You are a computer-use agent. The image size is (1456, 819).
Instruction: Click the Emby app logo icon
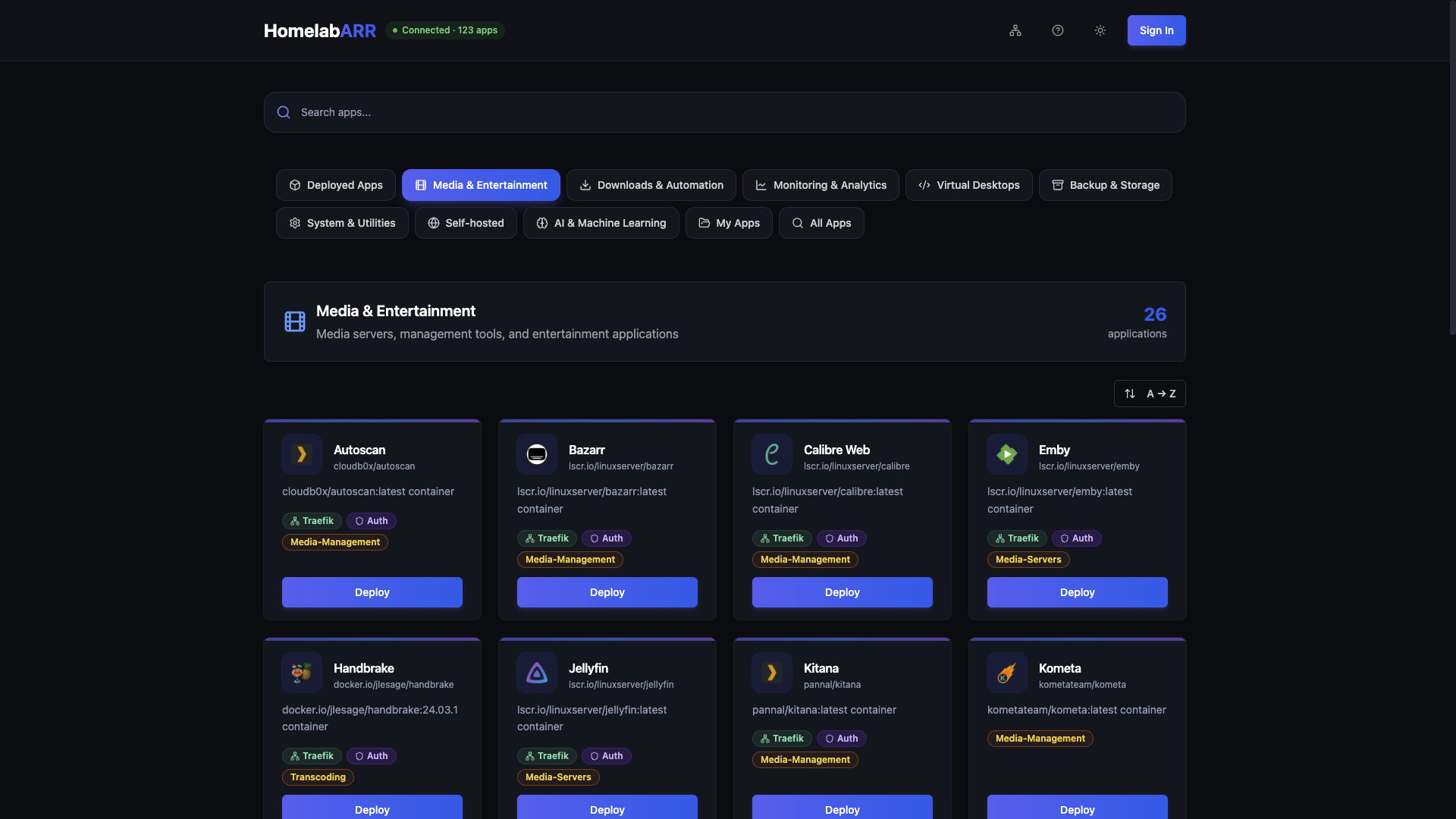tap(1007, 454)
